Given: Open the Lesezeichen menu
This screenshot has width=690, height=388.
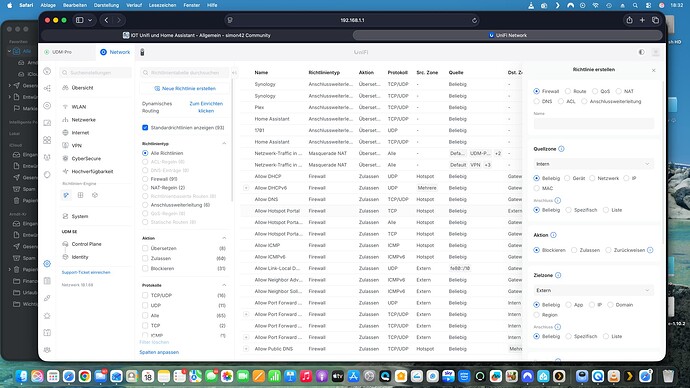Looking at the screenshot, I should (162, 5).
